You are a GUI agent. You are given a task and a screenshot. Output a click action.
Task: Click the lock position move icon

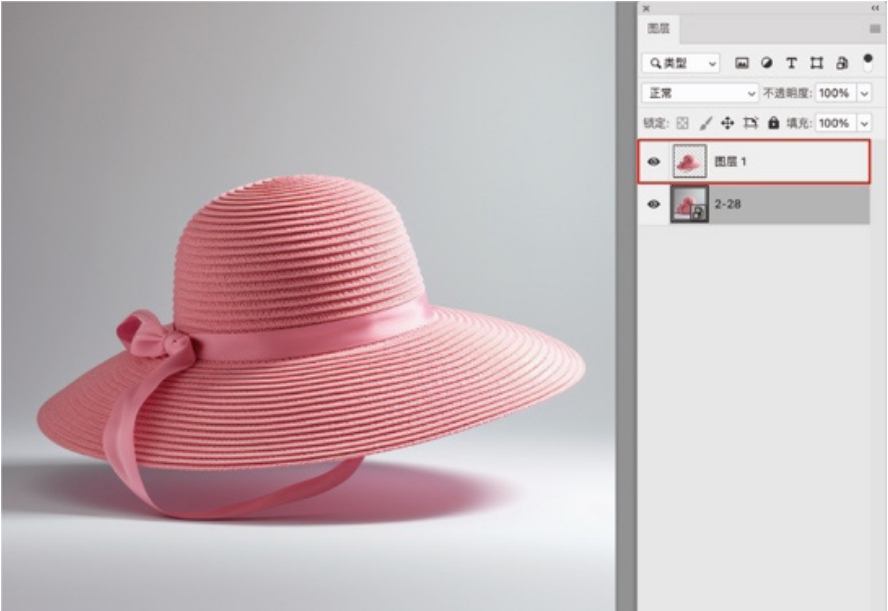coord(727,123)
